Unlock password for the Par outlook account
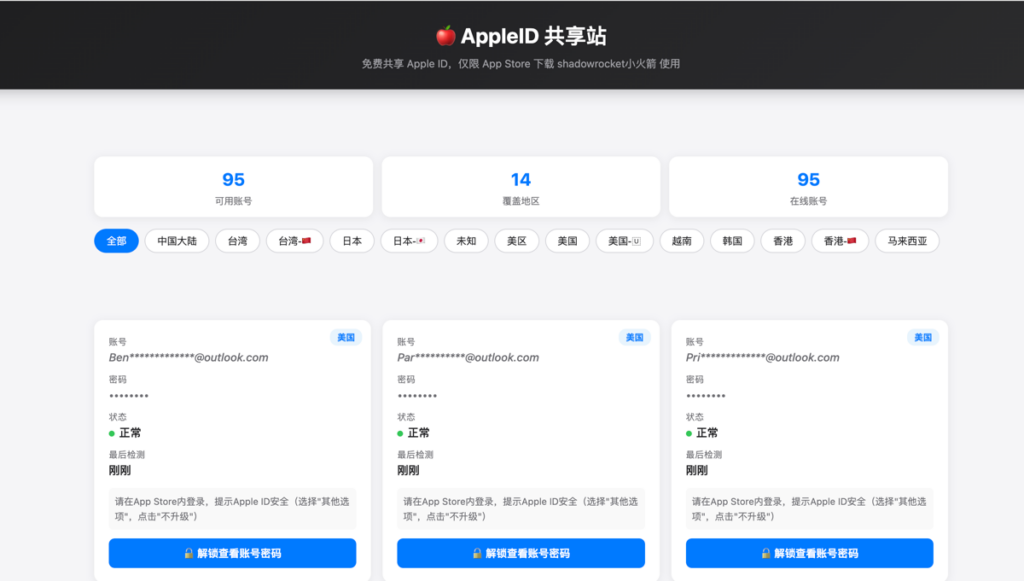Viewport: 1024px width, 581px height. (521, 553)
